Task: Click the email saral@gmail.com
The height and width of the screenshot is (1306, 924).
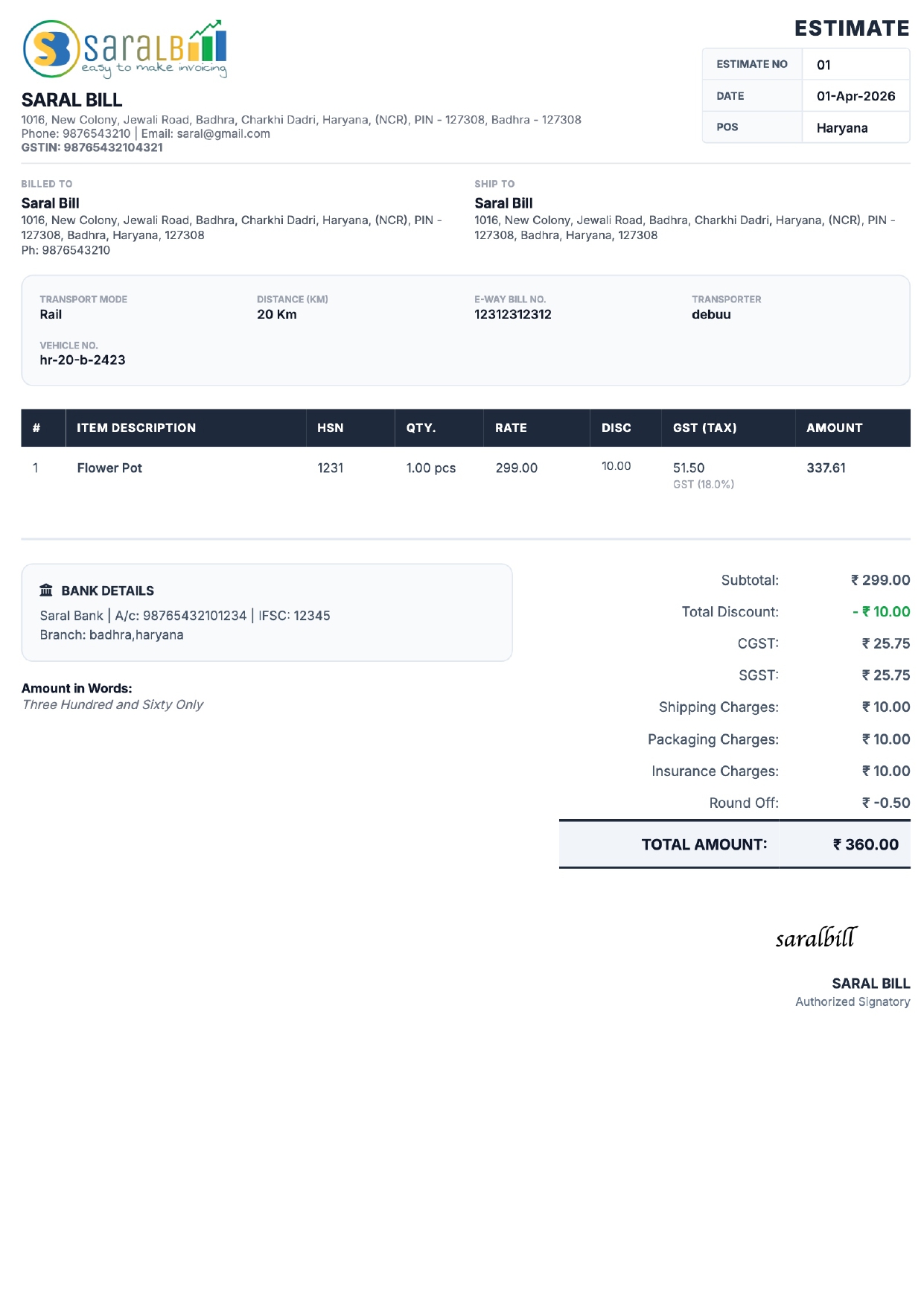Action: 223,134
